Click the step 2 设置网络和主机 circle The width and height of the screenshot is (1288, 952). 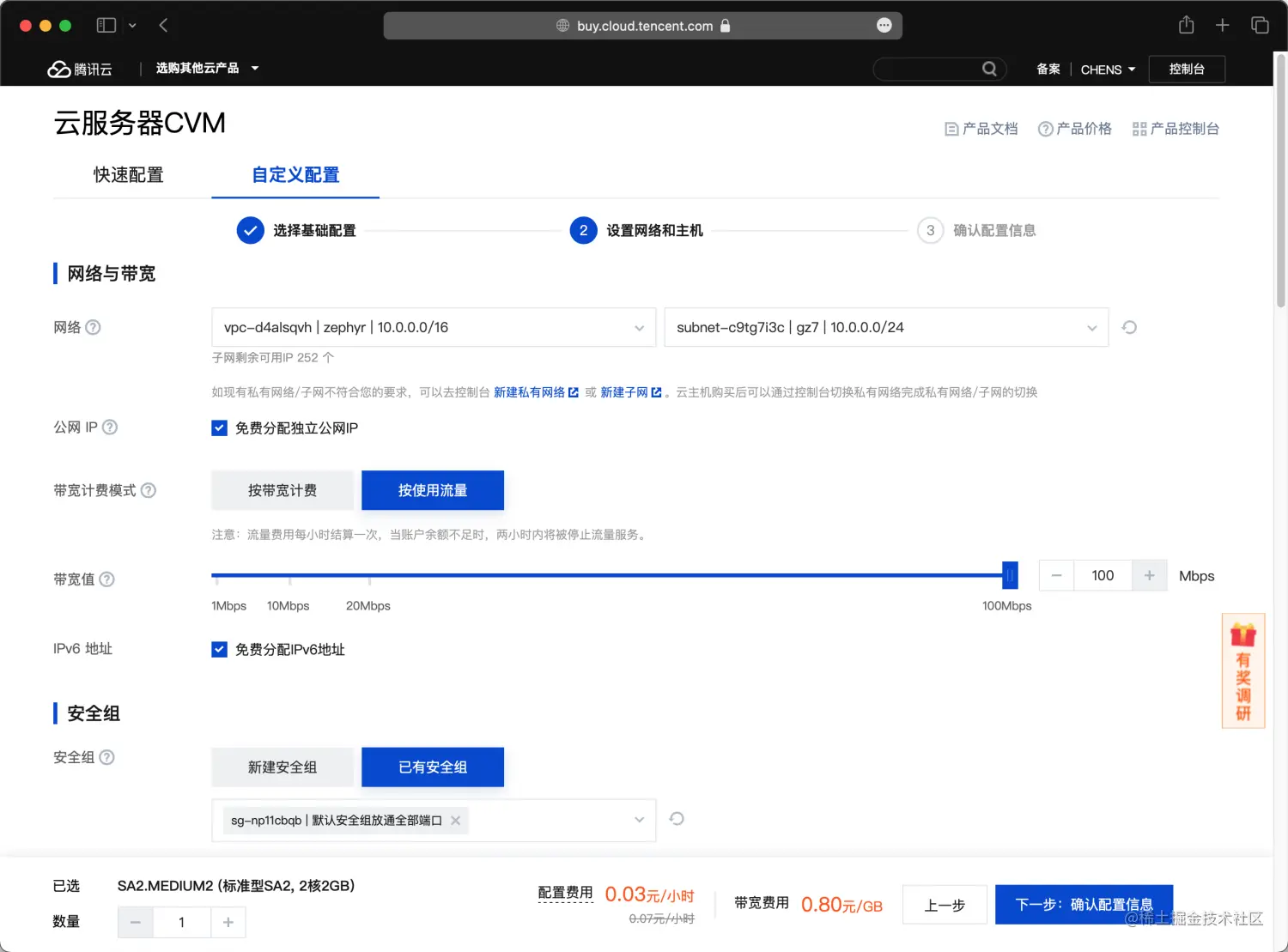584,230
